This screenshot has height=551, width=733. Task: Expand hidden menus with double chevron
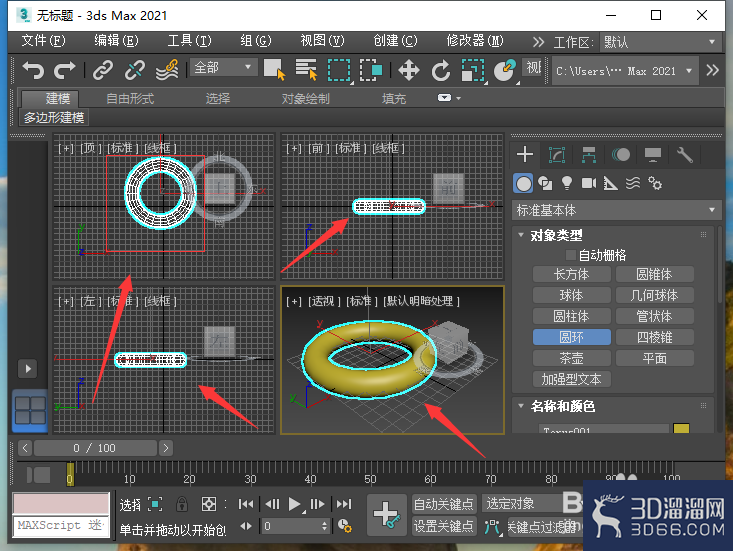[x=539, y=42]
